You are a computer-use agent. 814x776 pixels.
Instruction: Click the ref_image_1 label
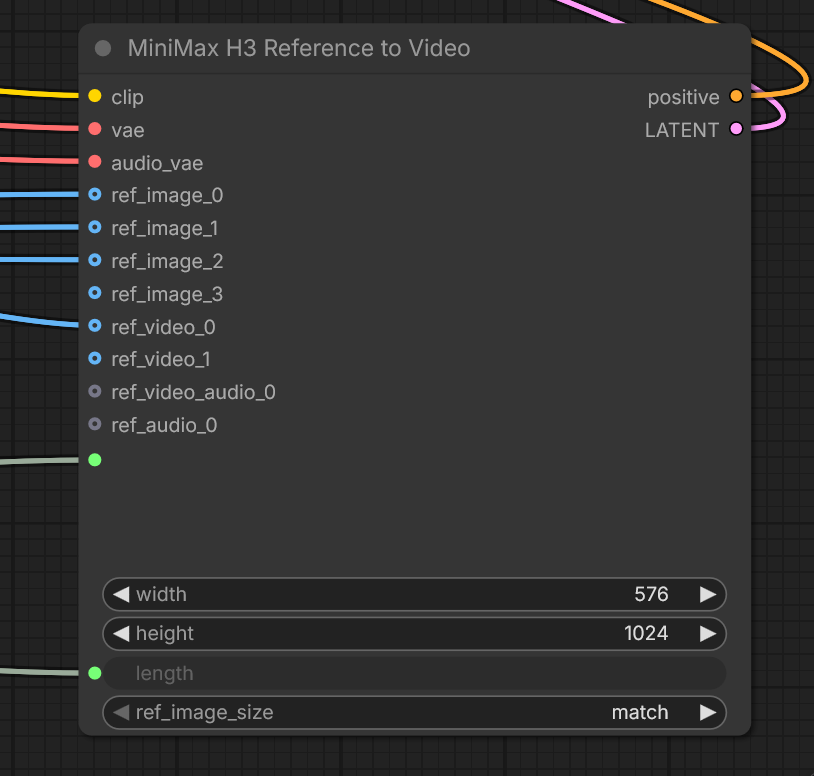(165, 229)
